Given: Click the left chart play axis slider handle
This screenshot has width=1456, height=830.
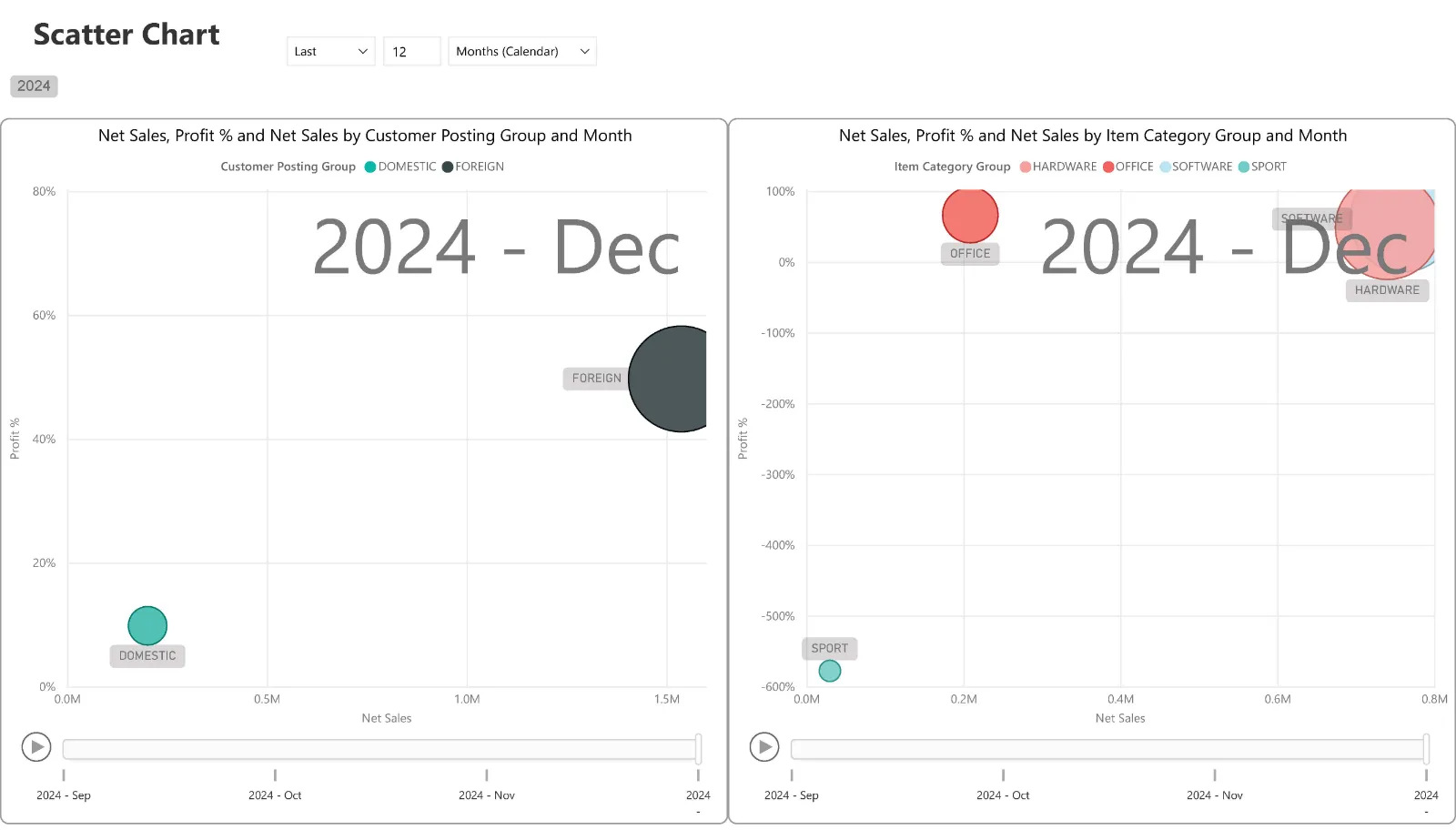Looking at the screenshot, I should tap(698, 749).
